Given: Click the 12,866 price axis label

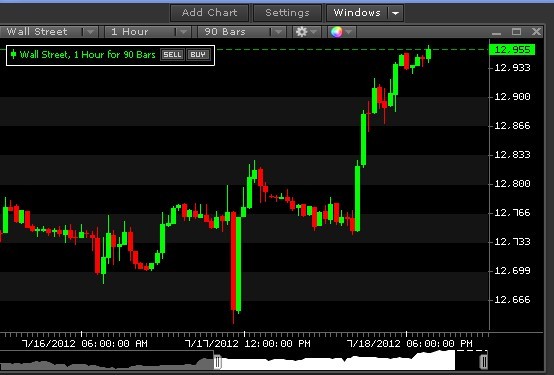Looking at the screenshot, I should (512, 125).
